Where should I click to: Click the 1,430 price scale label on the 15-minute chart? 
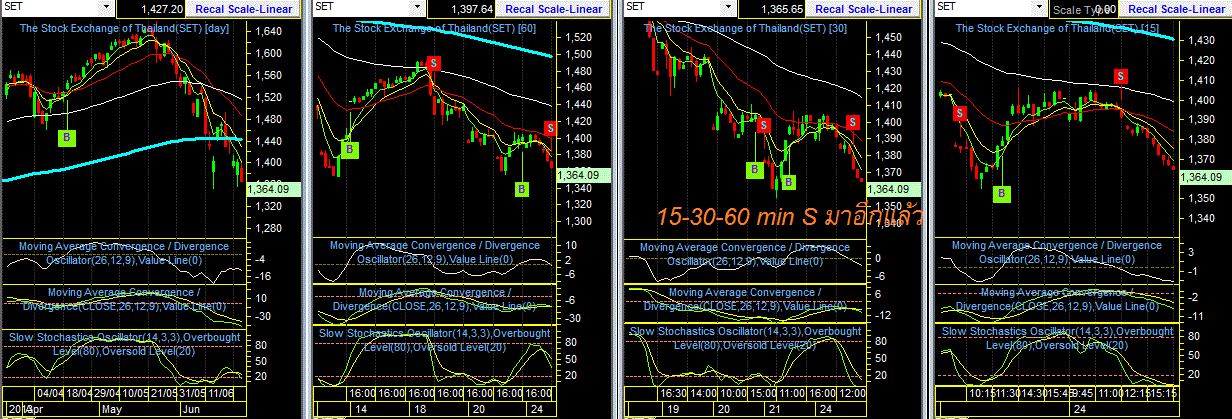pyautogui.click(x=1201, y=40)
